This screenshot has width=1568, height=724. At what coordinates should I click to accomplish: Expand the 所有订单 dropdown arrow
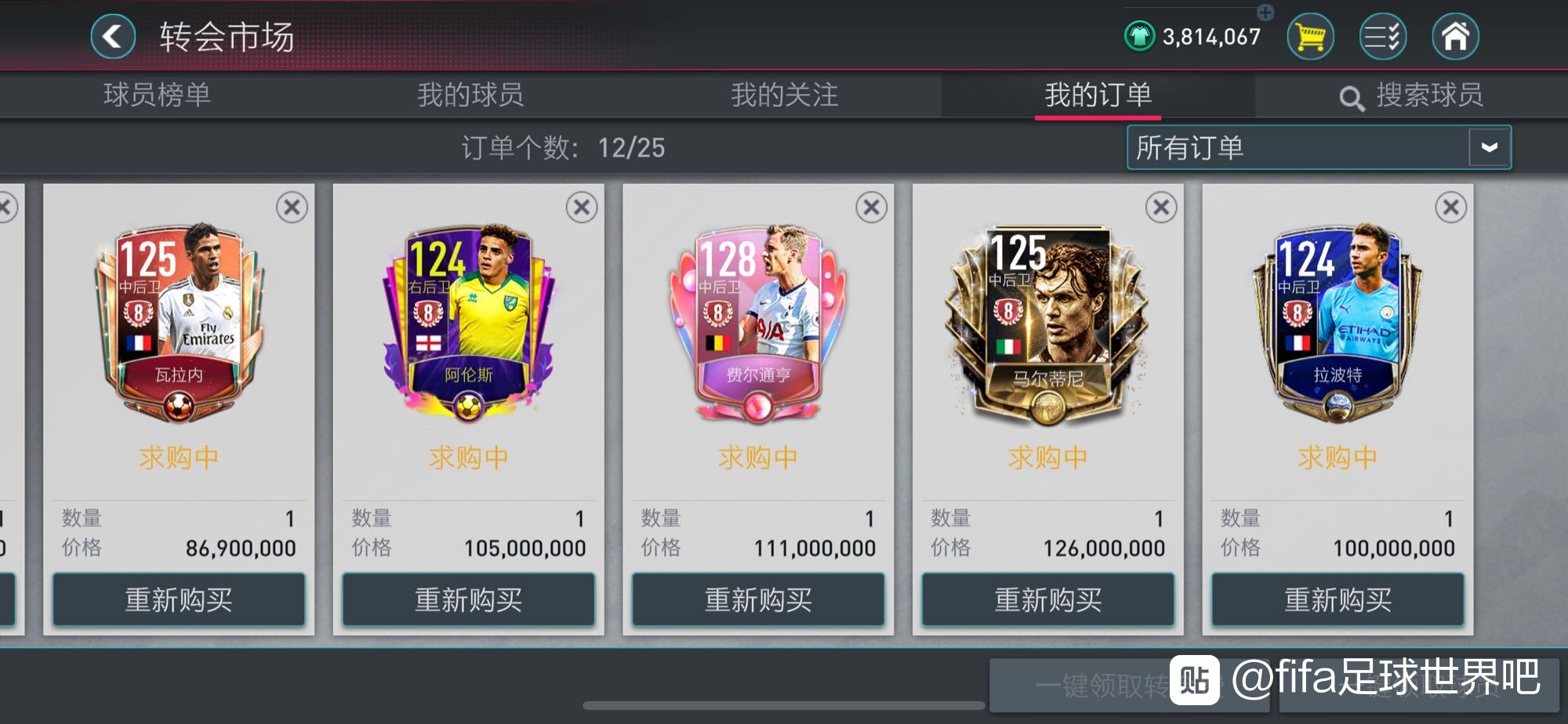(1489, 147)
